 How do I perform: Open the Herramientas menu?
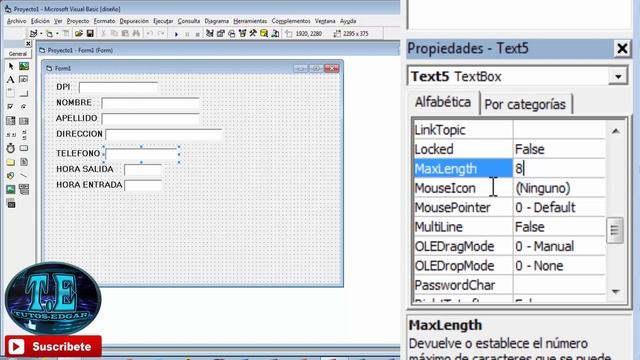(x=250, y=21)
